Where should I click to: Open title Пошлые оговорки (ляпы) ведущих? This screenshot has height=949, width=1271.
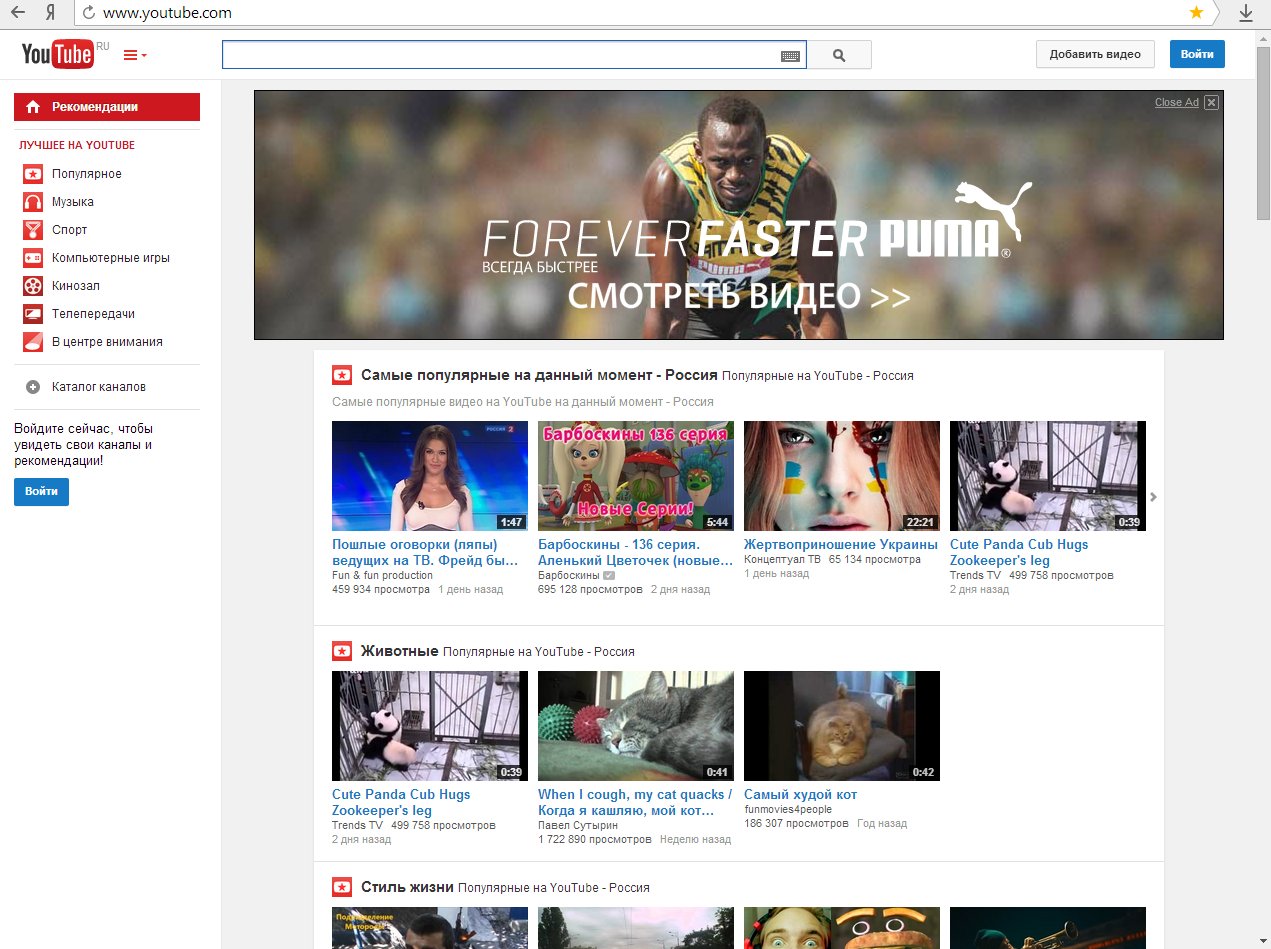click(x=425, y=553)
